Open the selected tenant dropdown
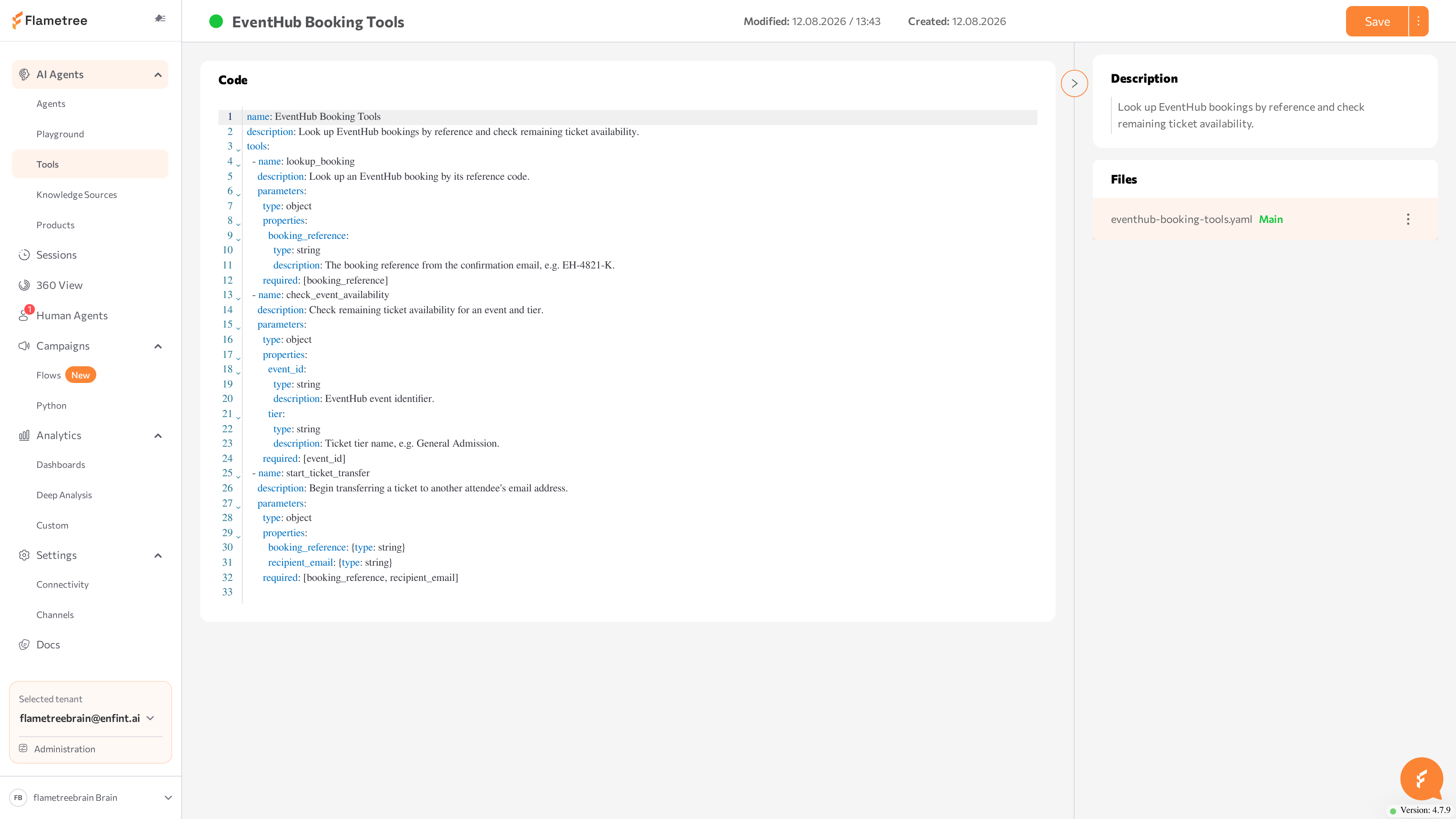Image resolution: width=1456 pixels, height=819 pixels. (151, 719)
